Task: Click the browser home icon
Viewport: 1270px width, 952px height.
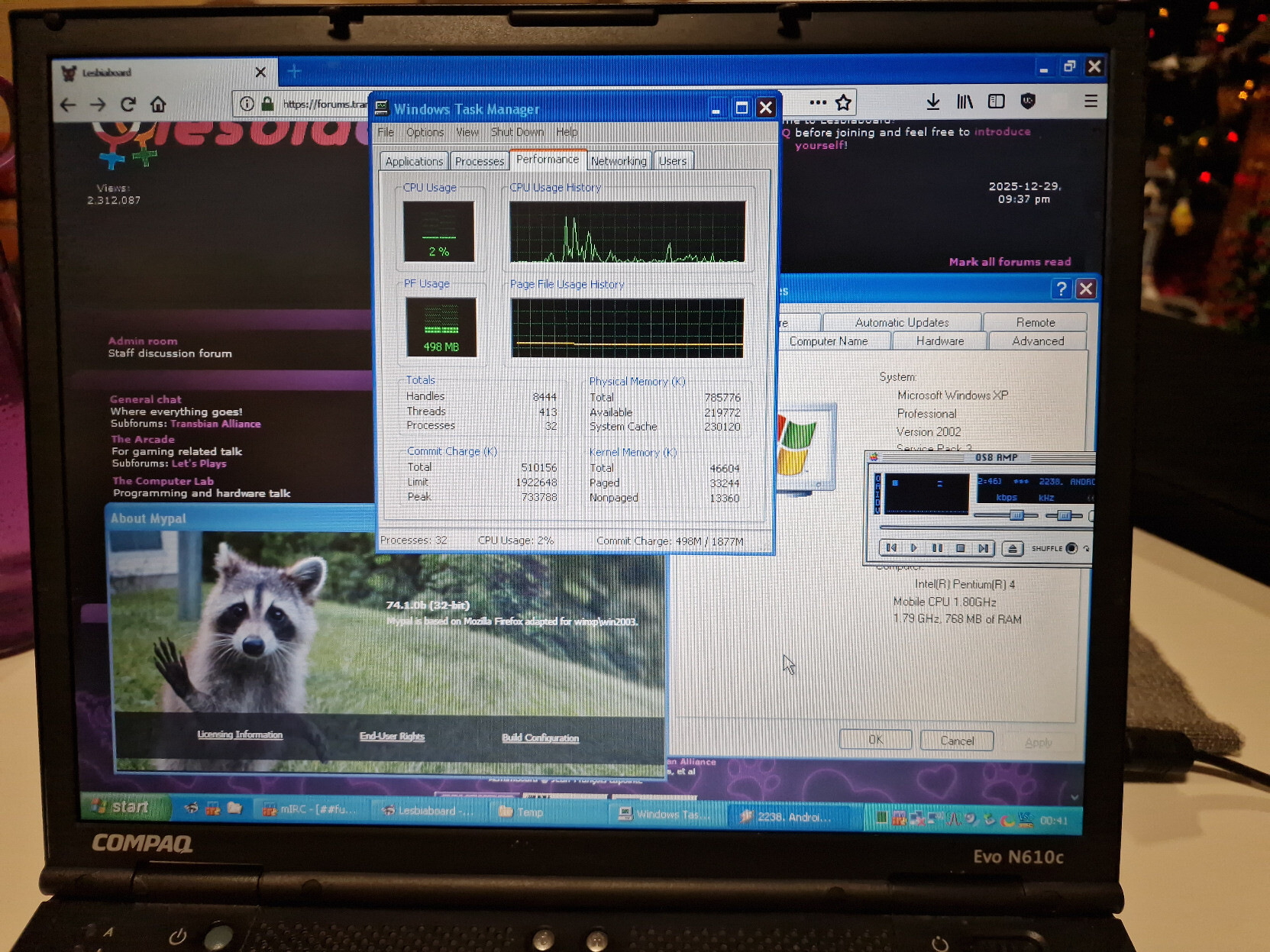Action: [x=158, y=104]
